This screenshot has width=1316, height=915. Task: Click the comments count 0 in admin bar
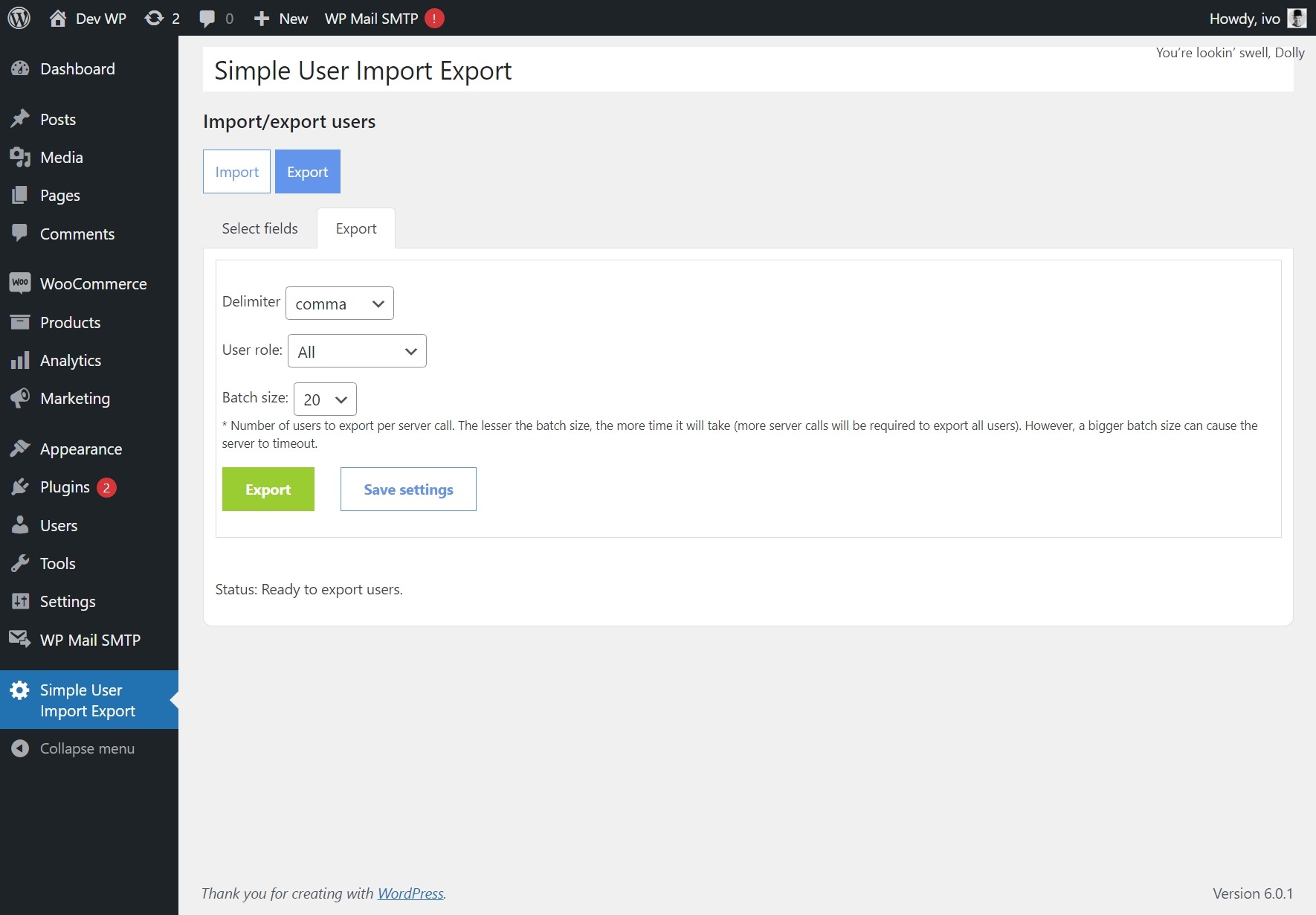229,19
